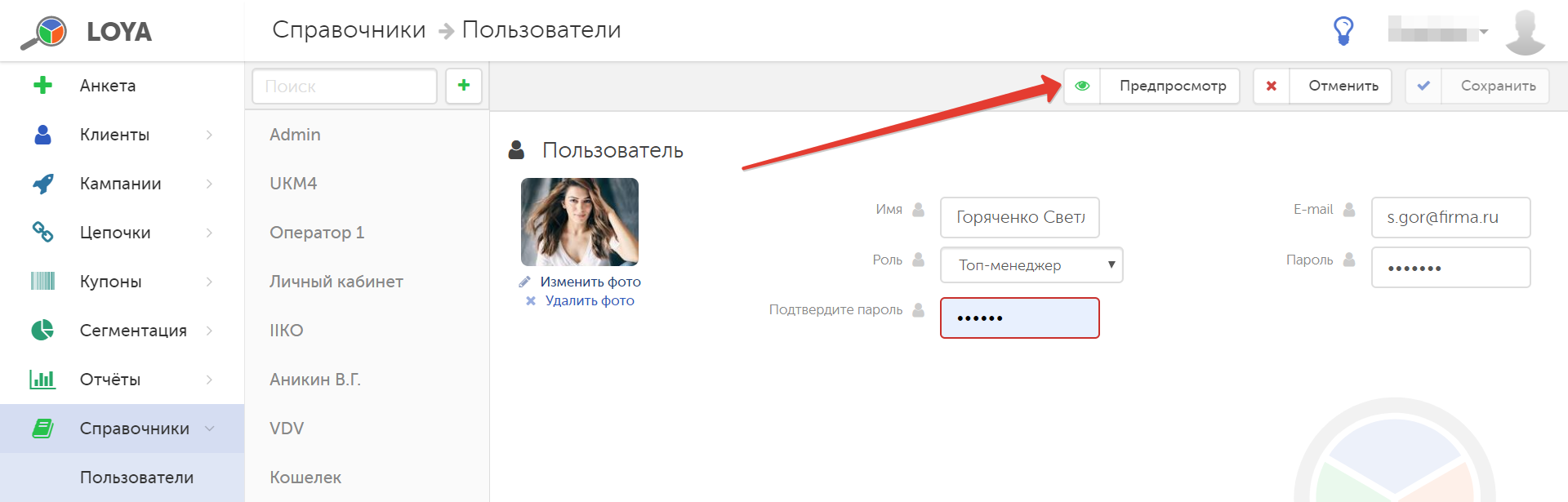Click the pie chart icon for Сегментация
The height and width of the screenshot is (502, 1568).
pos(42,331)
